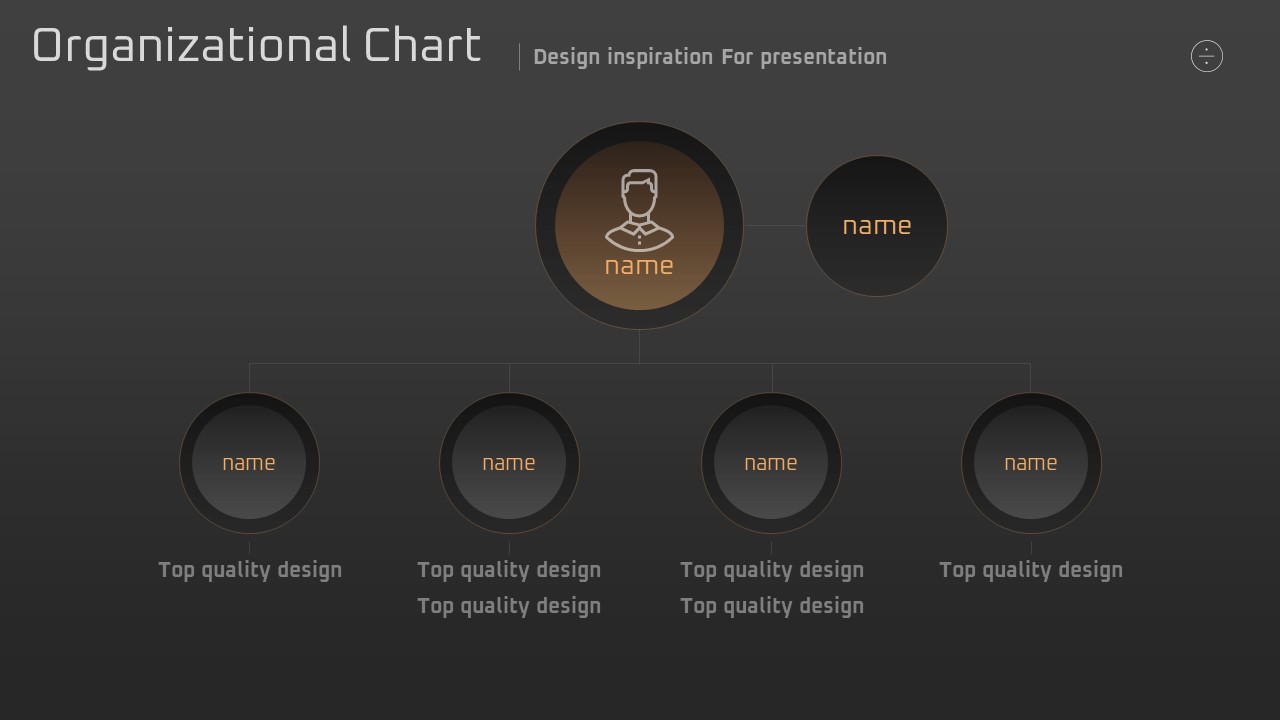The height and width of the screenshot is (720, 1280).
Task: Click the division symbol icon in the top-right corner
Action: click(x=1207, y=56)
